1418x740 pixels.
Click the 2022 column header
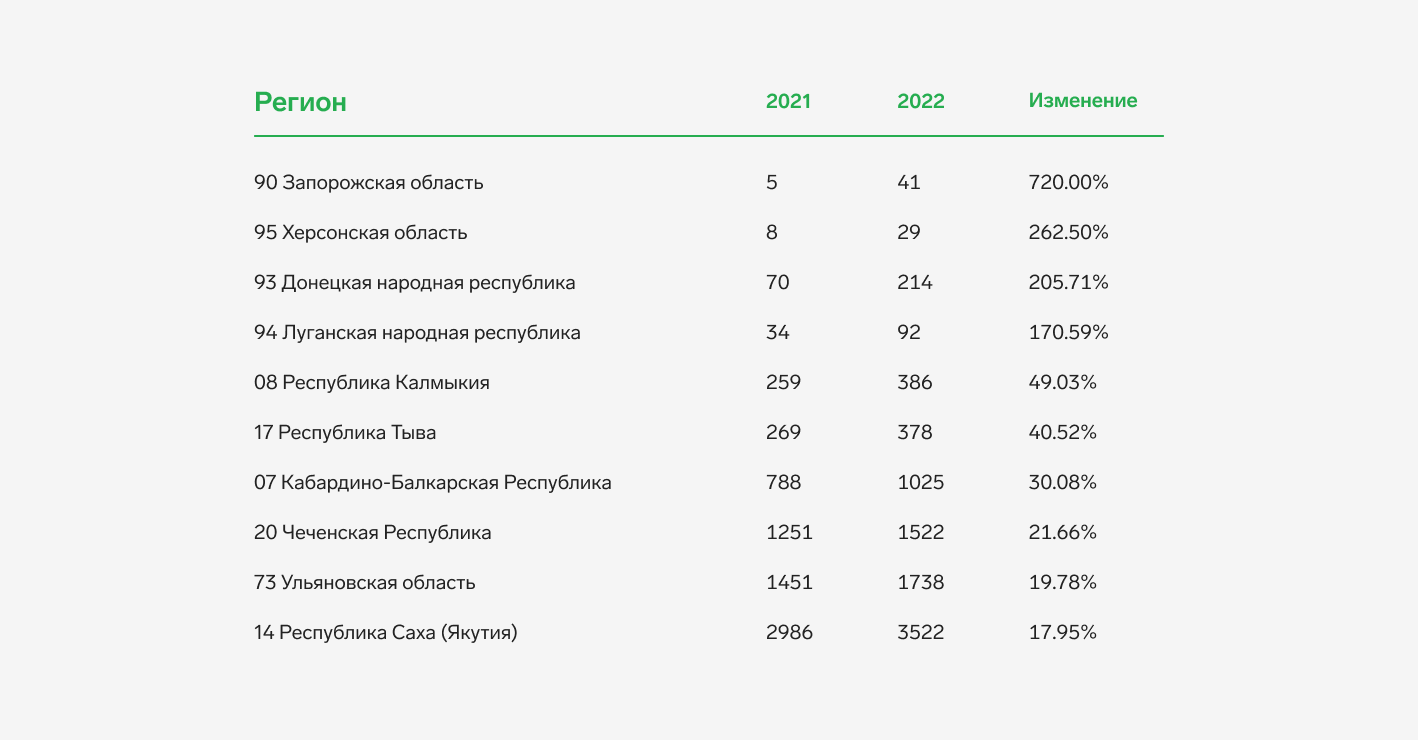921,101
